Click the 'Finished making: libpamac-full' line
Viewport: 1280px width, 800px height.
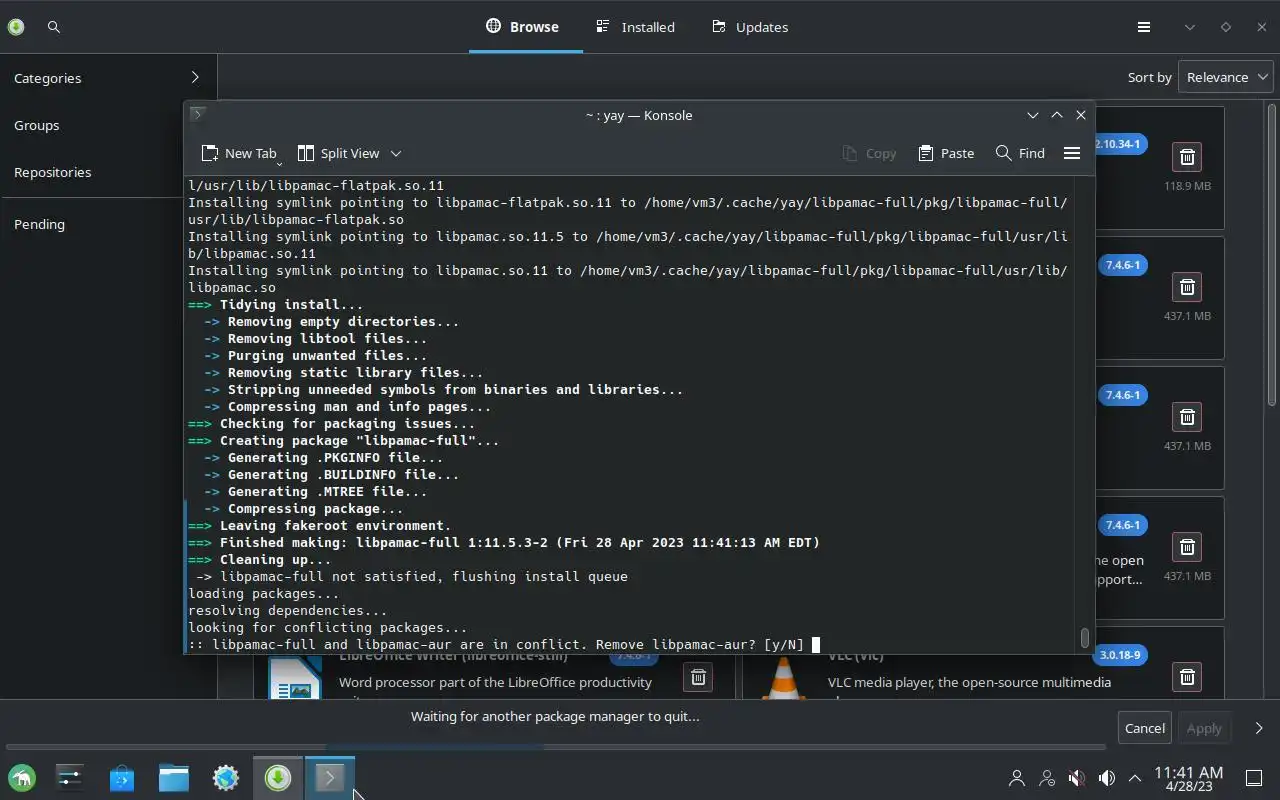pos(504,542)
